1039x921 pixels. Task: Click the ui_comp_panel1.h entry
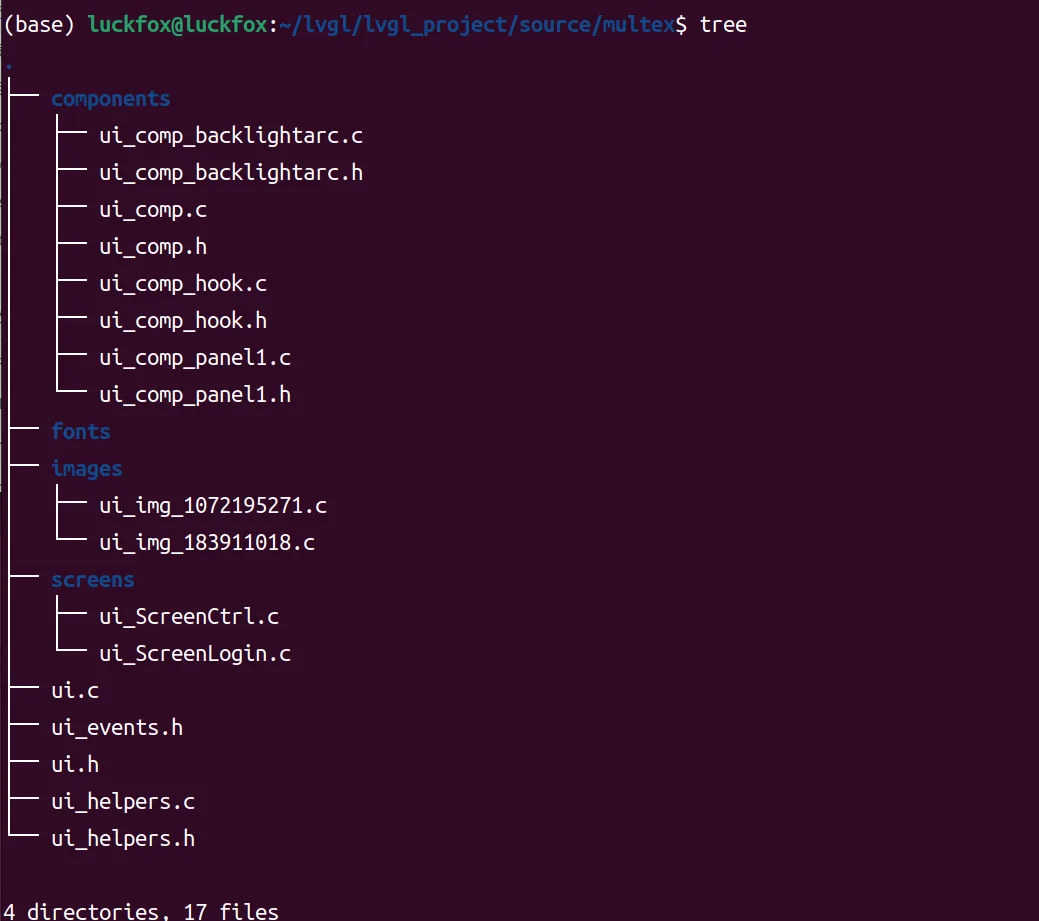[x=195, y=395]
